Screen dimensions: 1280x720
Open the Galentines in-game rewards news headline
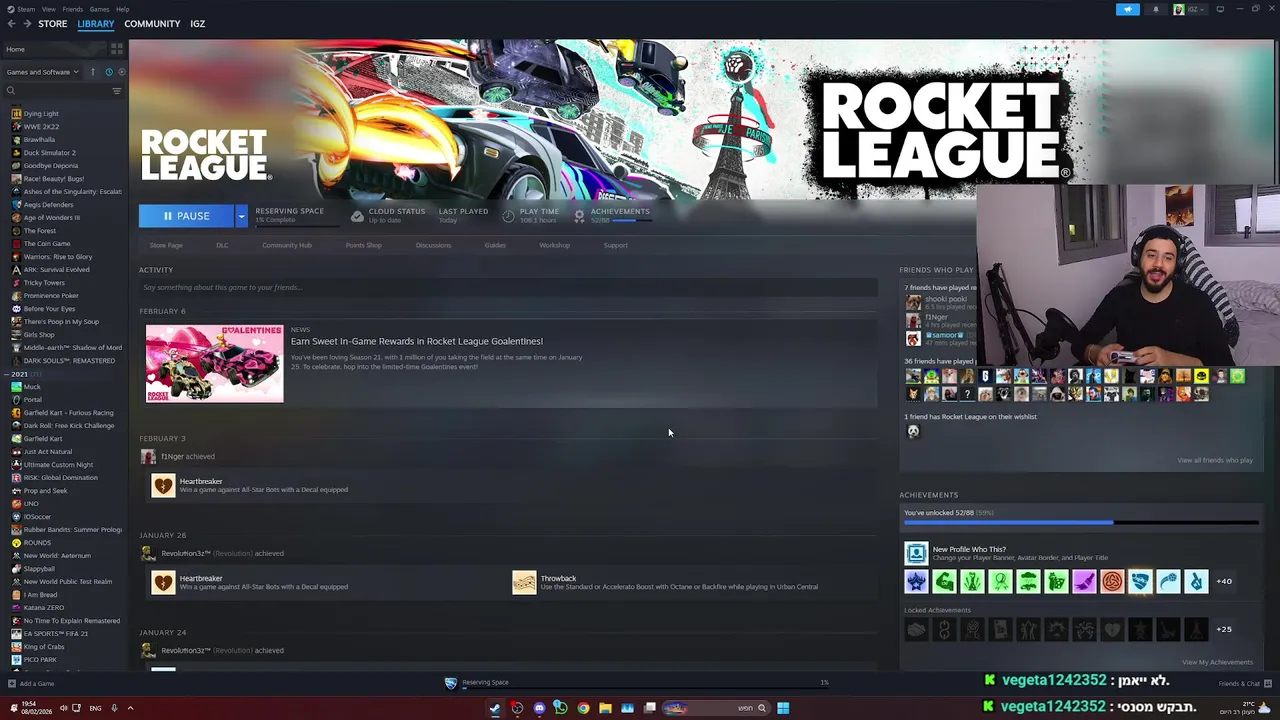pos(417,341)
